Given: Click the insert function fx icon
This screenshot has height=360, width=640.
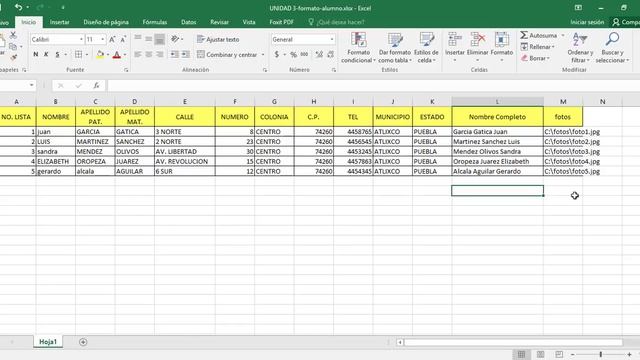Looking at the screenshot, I should click(x=96, y=85).
